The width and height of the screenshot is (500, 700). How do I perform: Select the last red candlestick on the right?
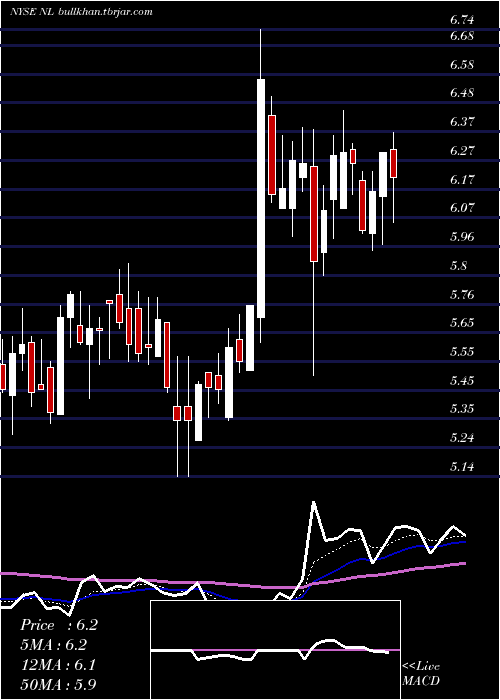click(393, 163)
